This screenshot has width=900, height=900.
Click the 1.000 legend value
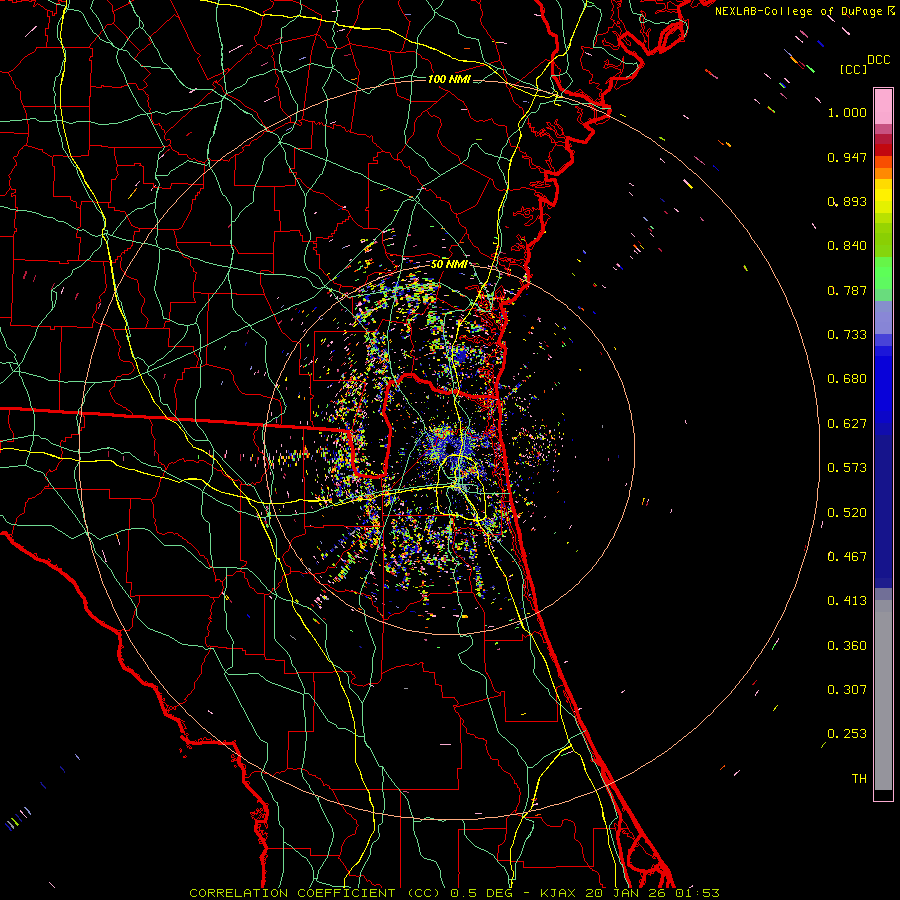point(847,112)
